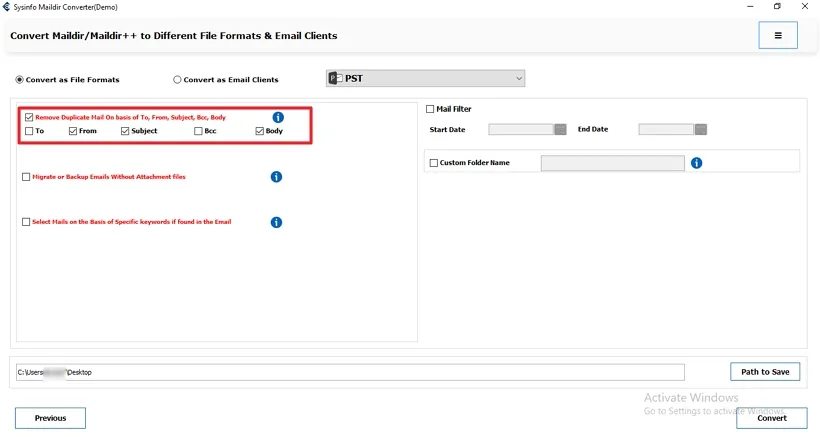This screenshot has width=820, height=437.
Task: Open the hamburger menu button
Action: [x=778, y=35]
